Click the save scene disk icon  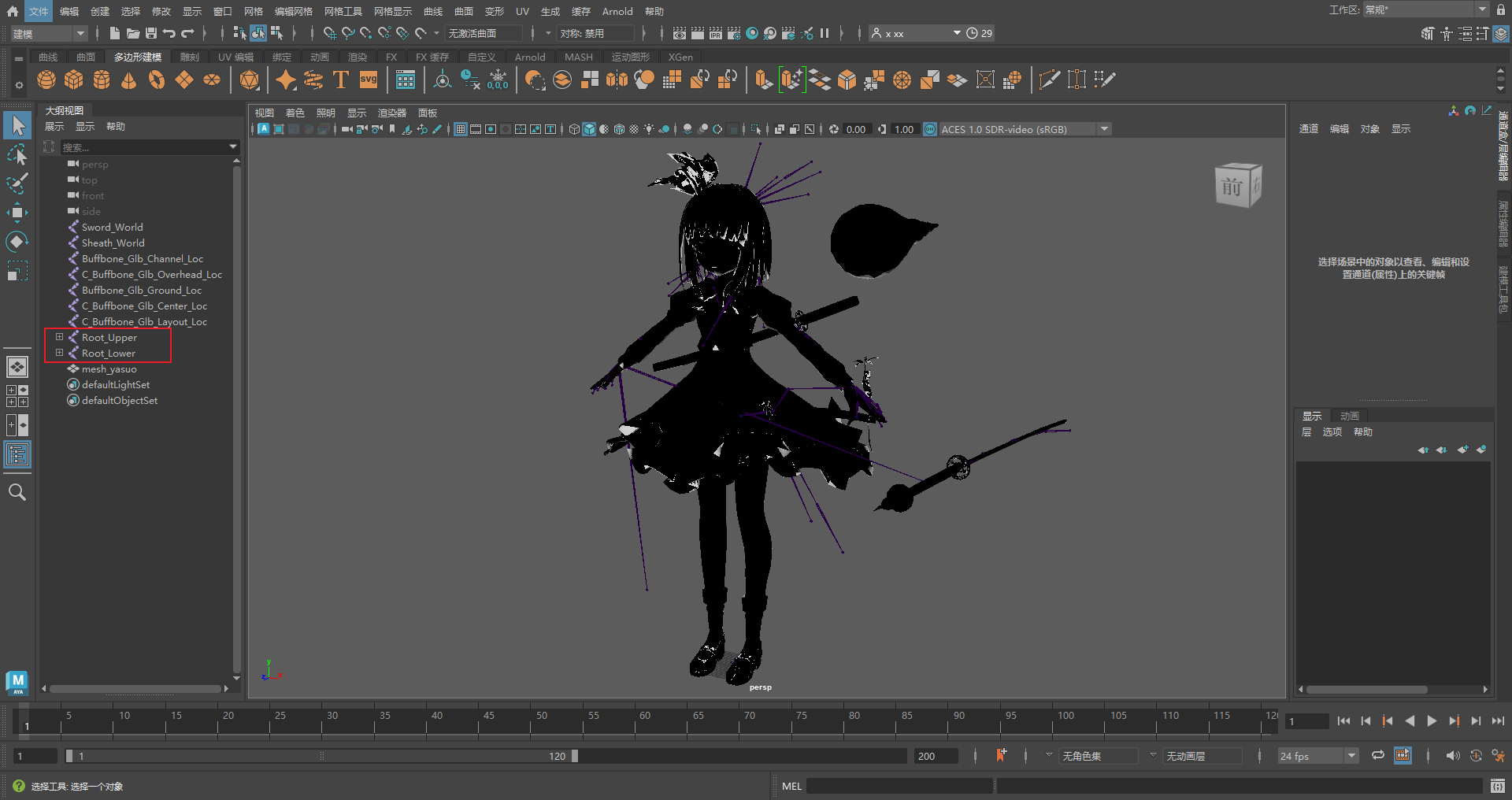click(x=151, y=33)
